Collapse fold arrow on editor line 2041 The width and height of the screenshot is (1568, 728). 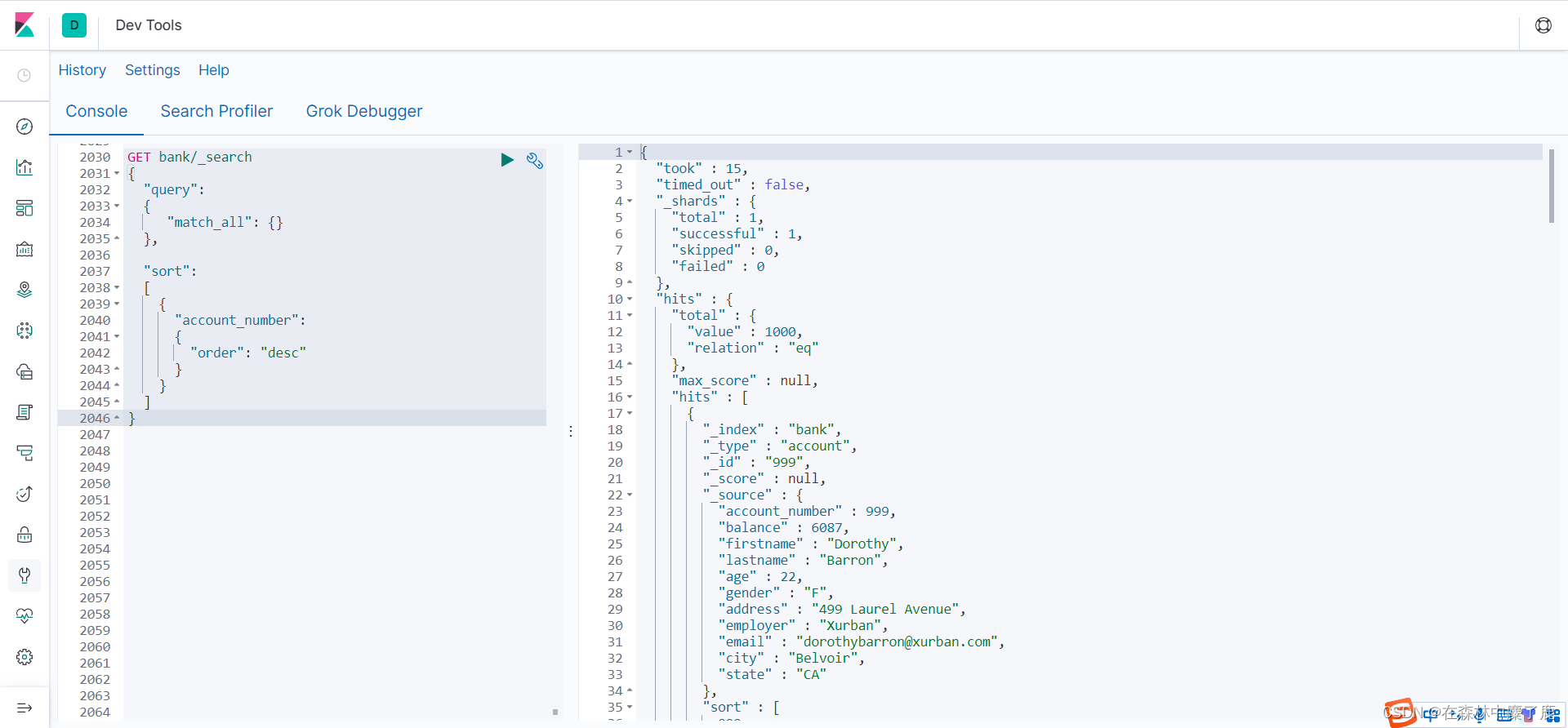pos(117,336)
